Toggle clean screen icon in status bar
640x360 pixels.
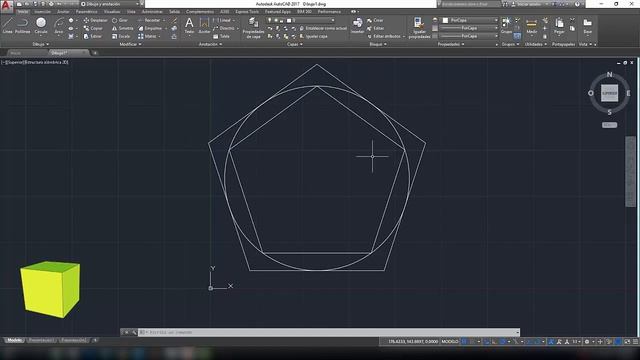pos(627,342)
